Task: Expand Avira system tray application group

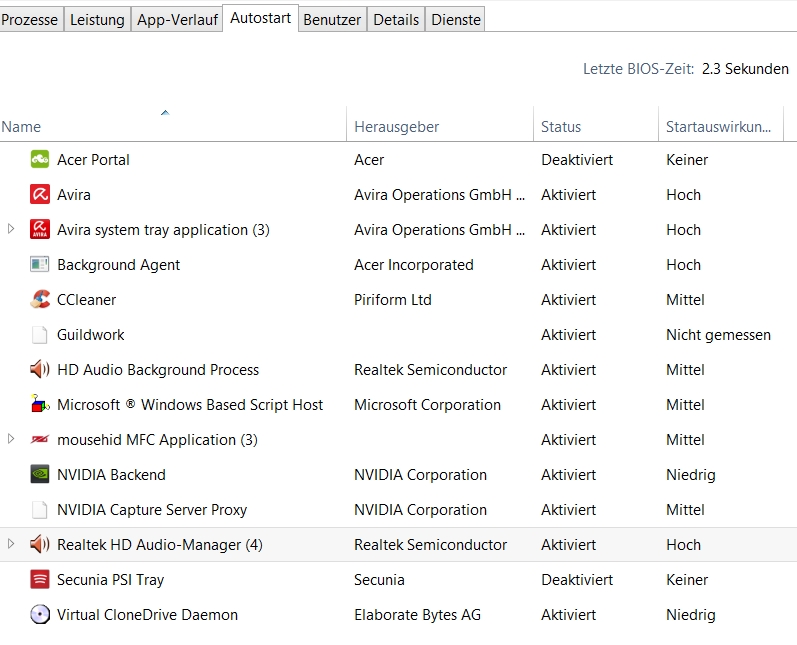Action: click(x=11, y=229)
